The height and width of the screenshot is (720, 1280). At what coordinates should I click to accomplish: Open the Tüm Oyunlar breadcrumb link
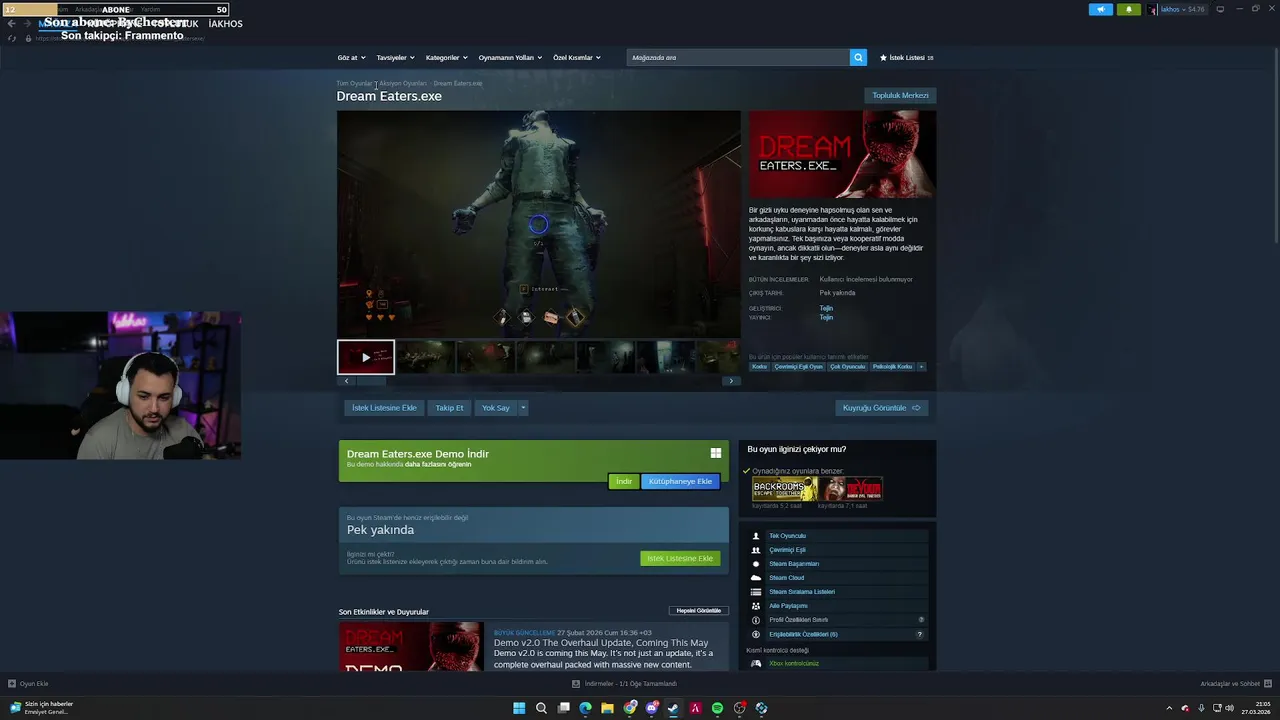(354, 83)
